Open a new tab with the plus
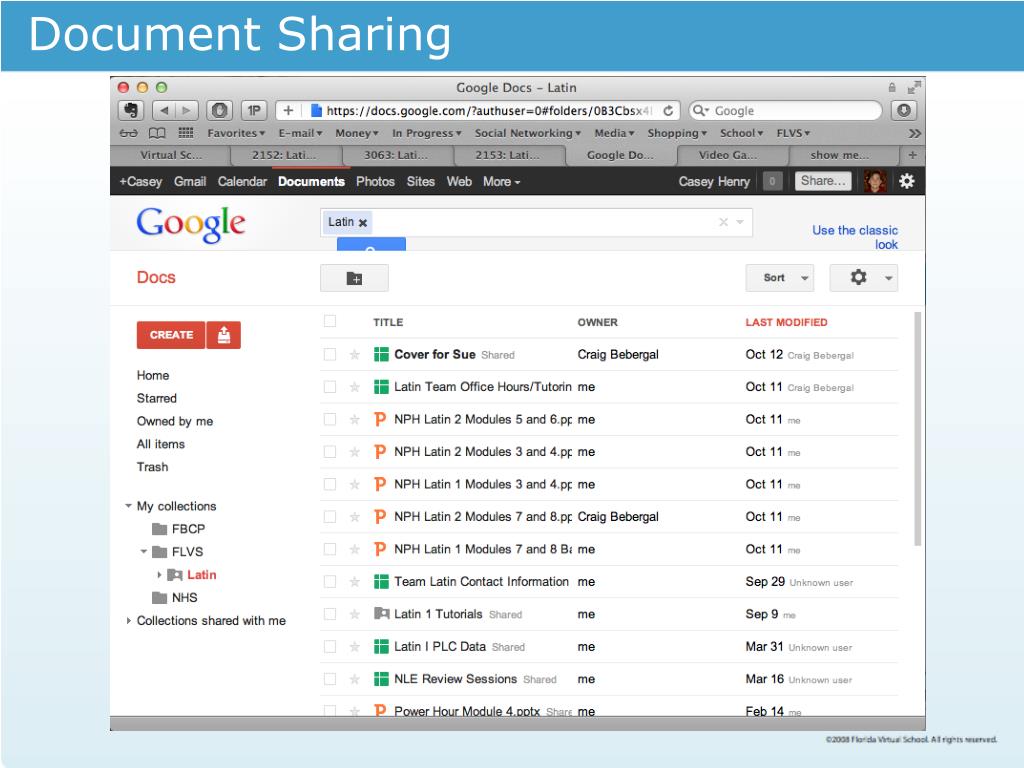This screenshot has width=1024, height=768. click(x=912, y=155)
